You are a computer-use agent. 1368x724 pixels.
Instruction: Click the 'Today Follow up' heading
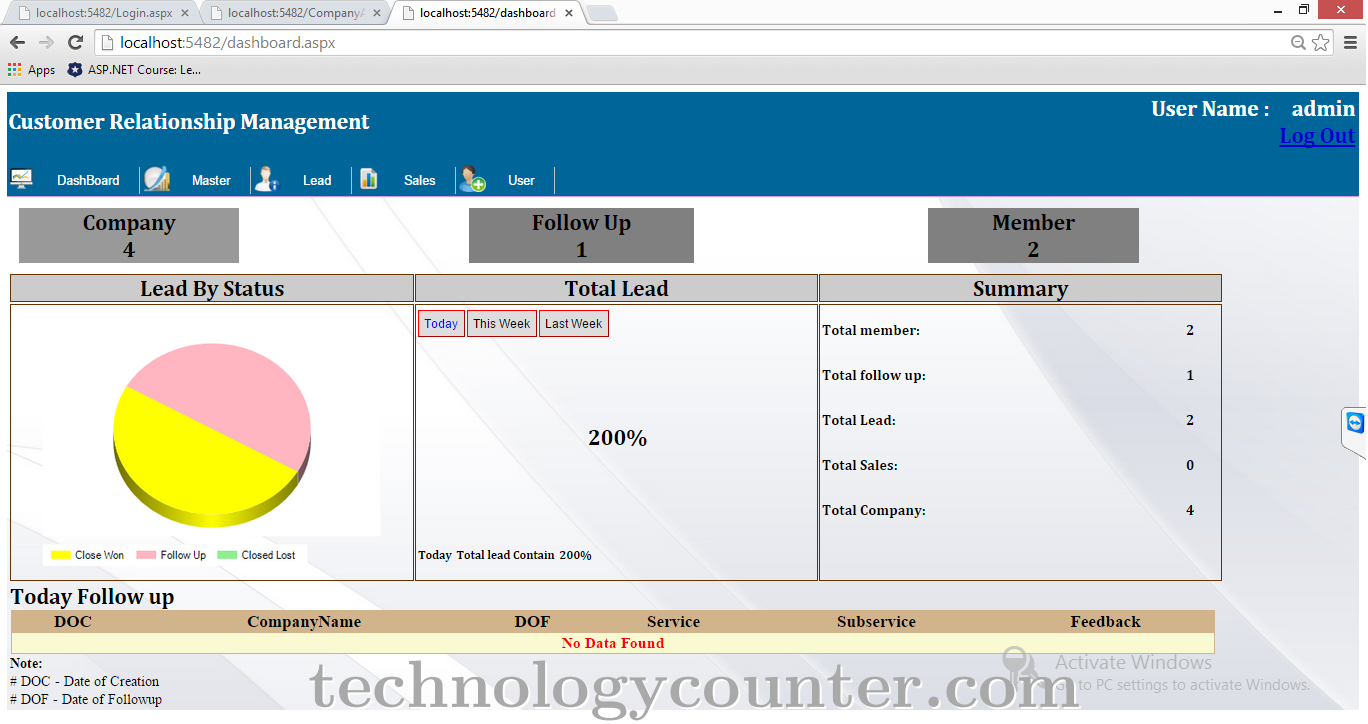coord(92,597)
